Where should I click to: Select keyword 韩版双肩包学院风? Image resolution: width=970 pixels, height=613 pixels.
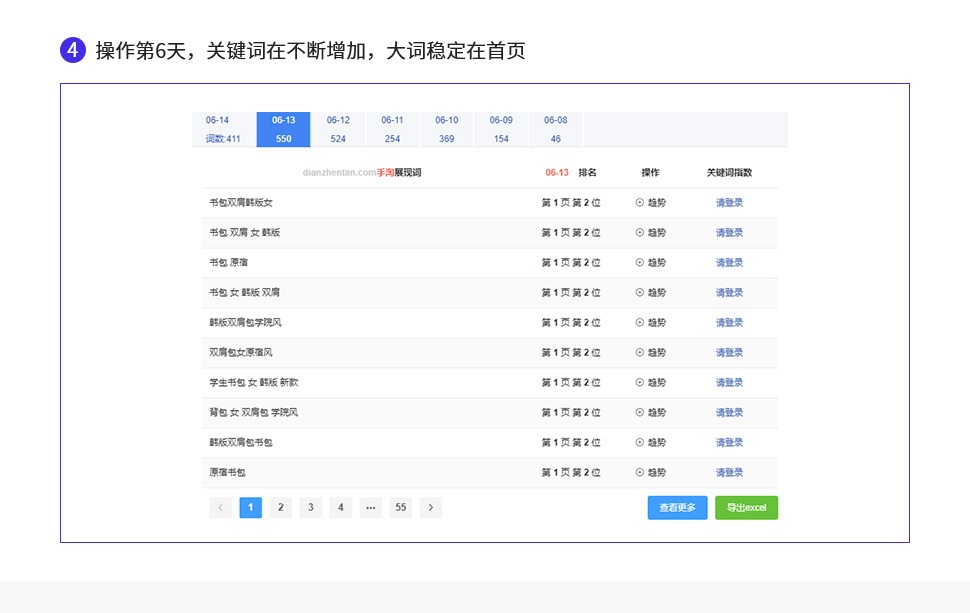point(245,322)
